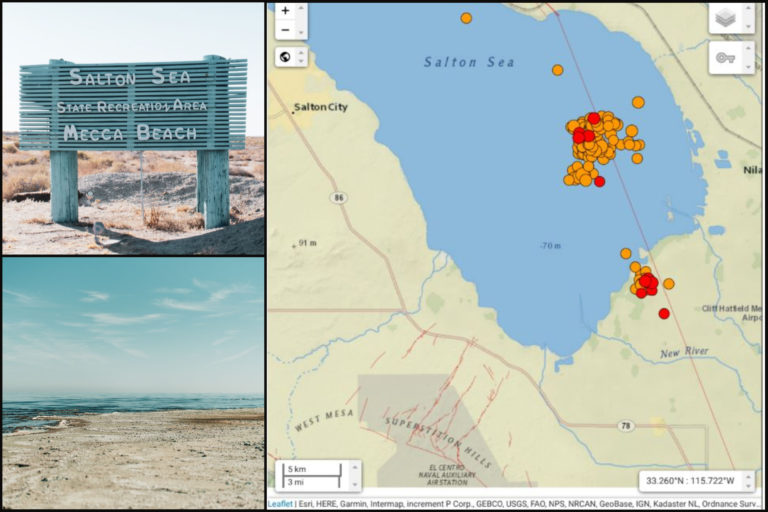This screenshot has width=768, height=512.
Task: Click the route 86 highway shield
Action: pyautogui.click(x=340, y=198)
